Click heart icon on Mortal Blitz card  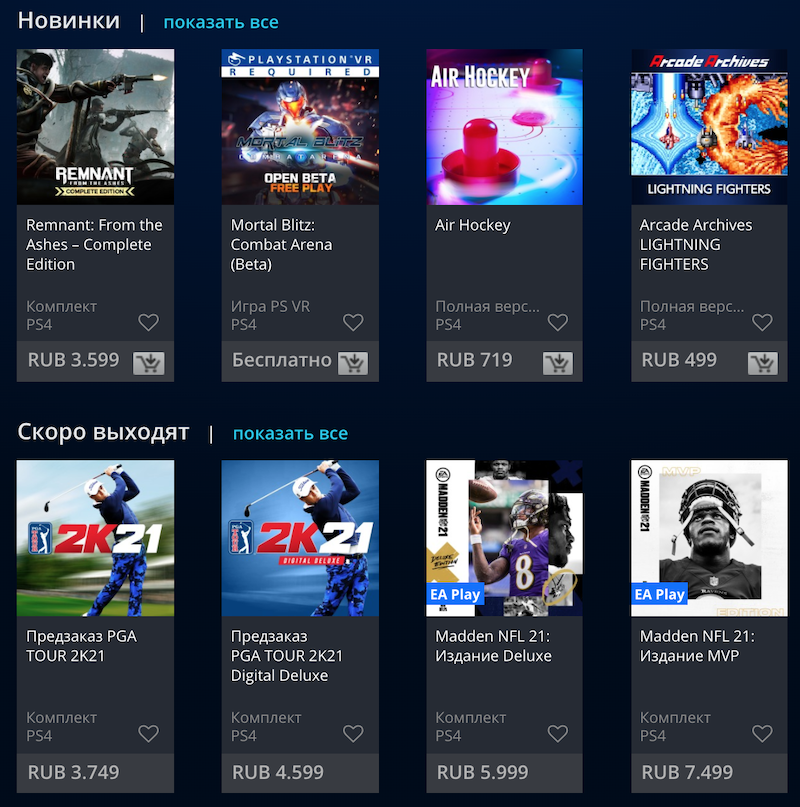[353, 322]
